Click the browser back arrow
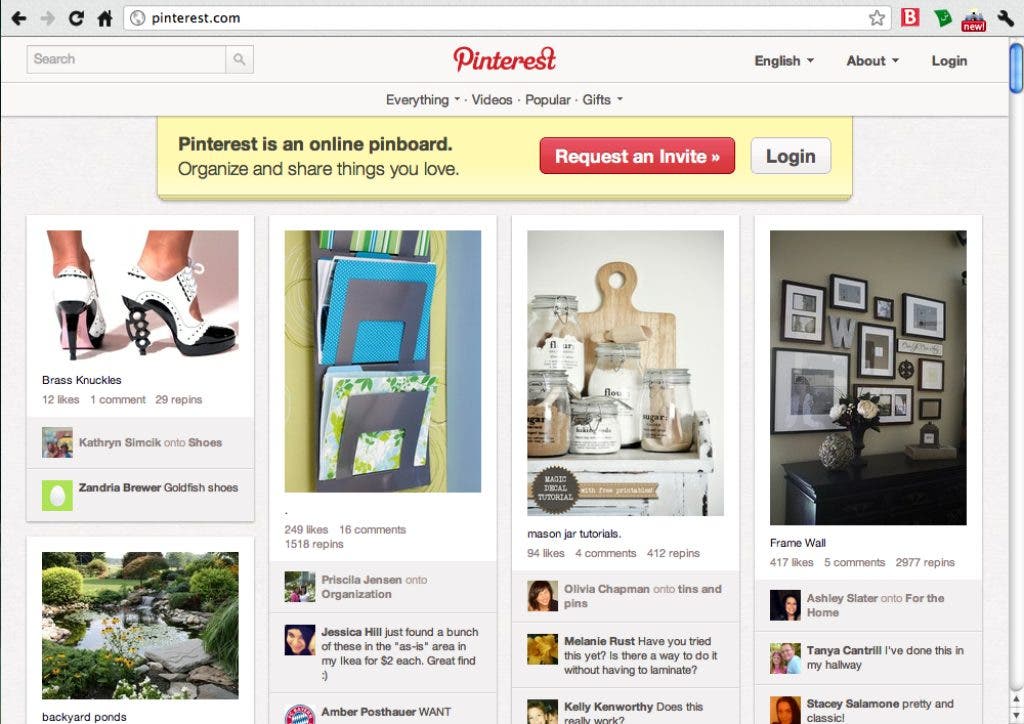 19,18
